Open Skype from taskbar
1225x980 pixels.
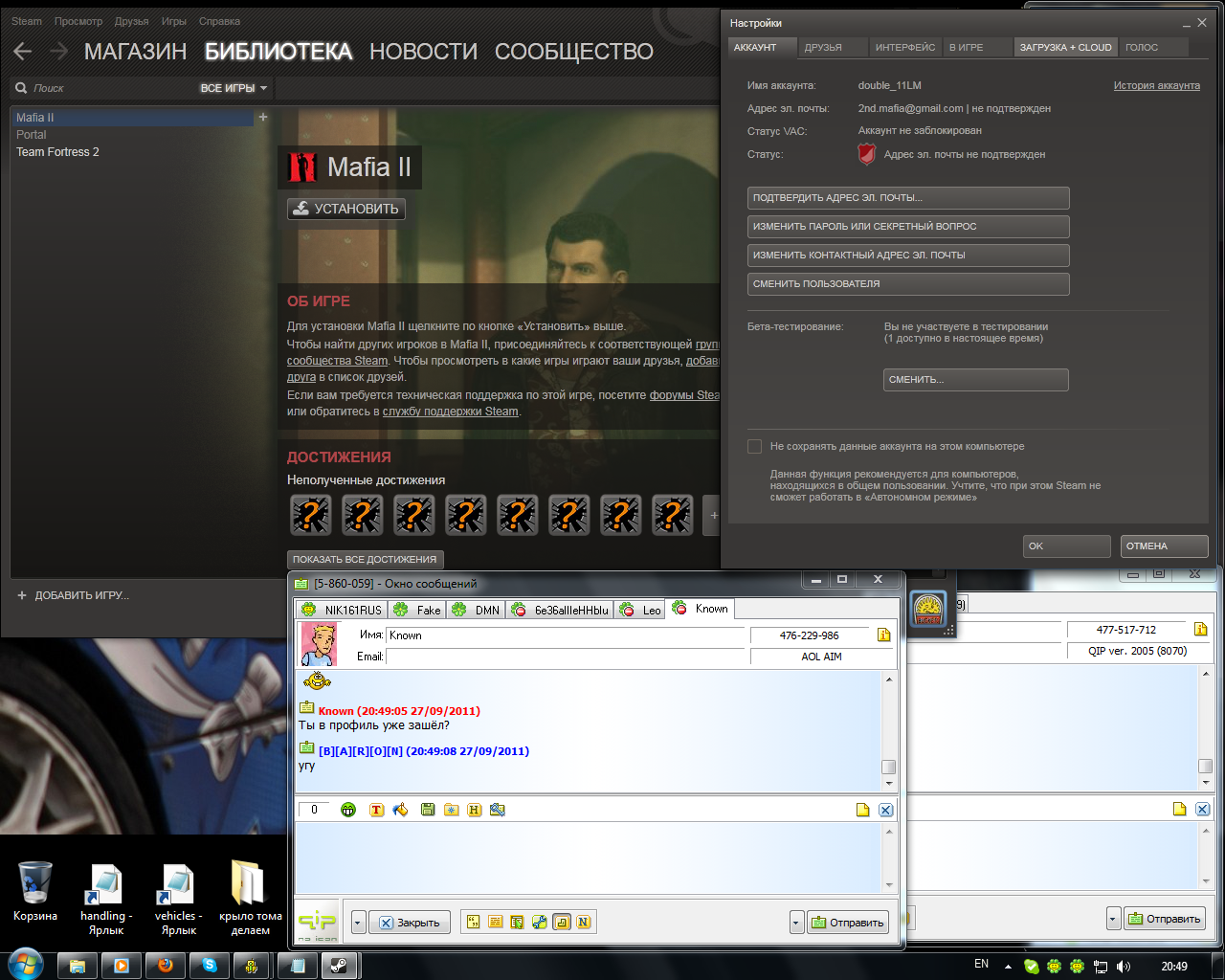point(210,966)
